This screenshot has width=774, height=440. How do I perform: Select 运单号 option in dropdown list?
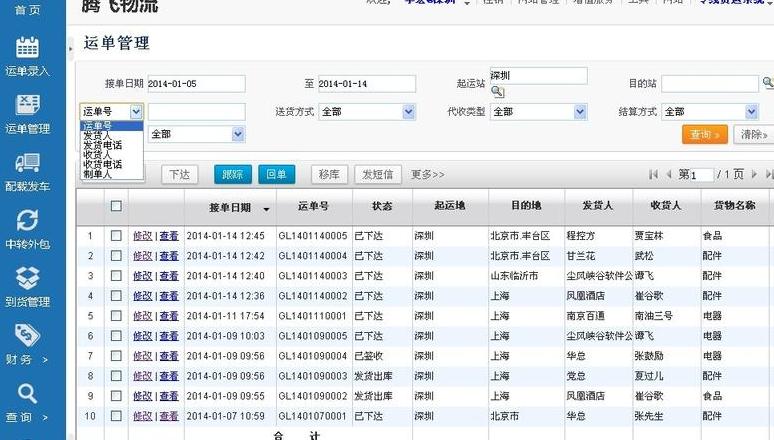112,126
